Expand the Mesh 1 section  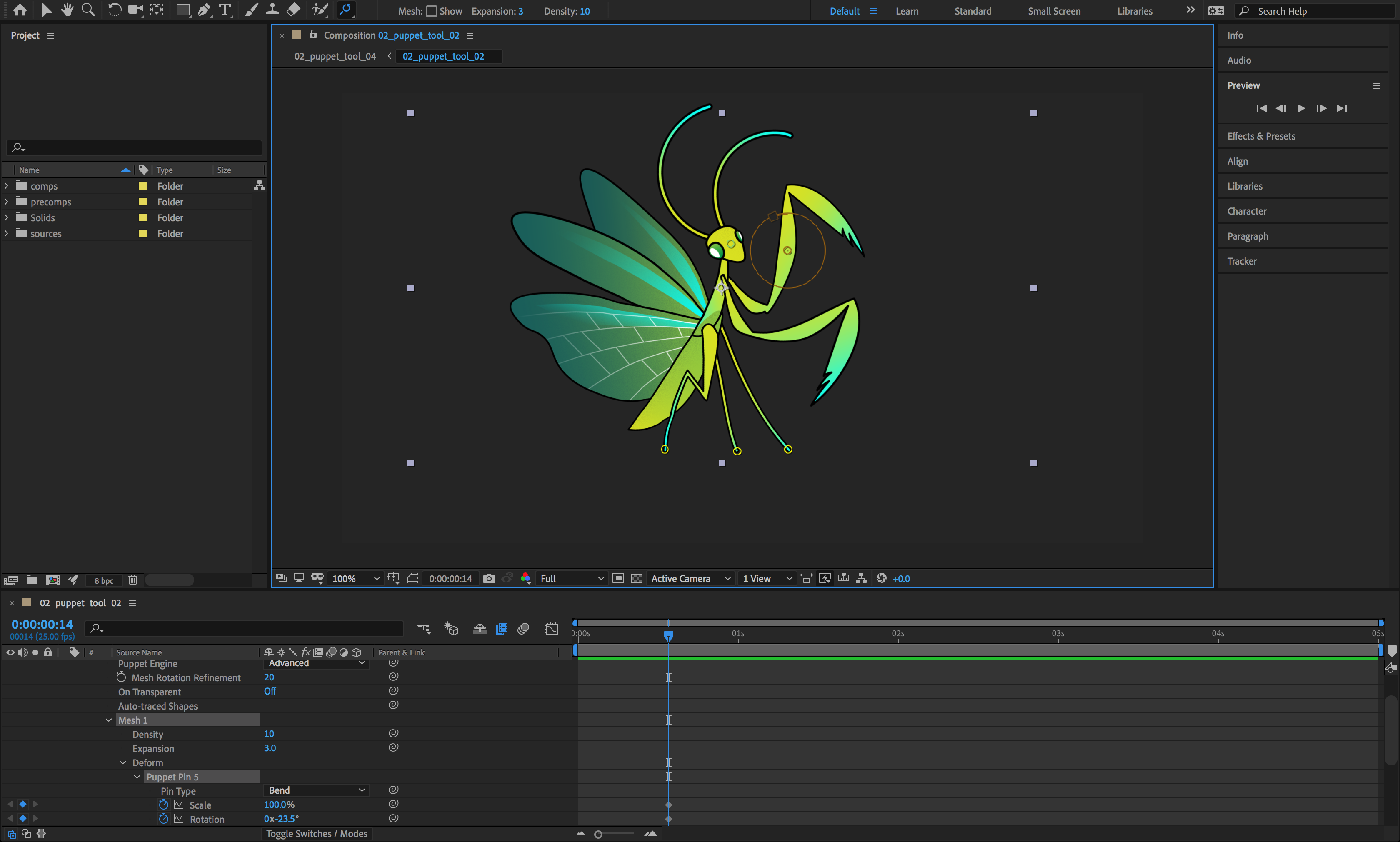pyautogui.click(x=108, y=720)
